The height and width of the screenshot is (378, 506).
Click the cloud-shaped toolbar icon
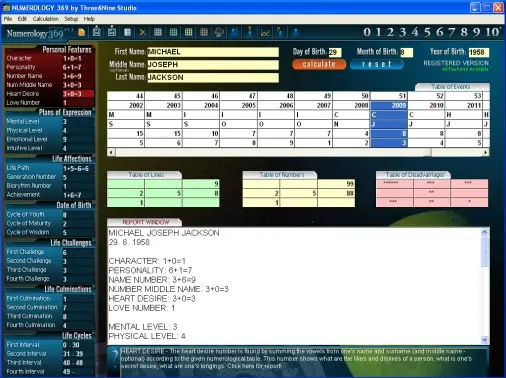point(219,32)
